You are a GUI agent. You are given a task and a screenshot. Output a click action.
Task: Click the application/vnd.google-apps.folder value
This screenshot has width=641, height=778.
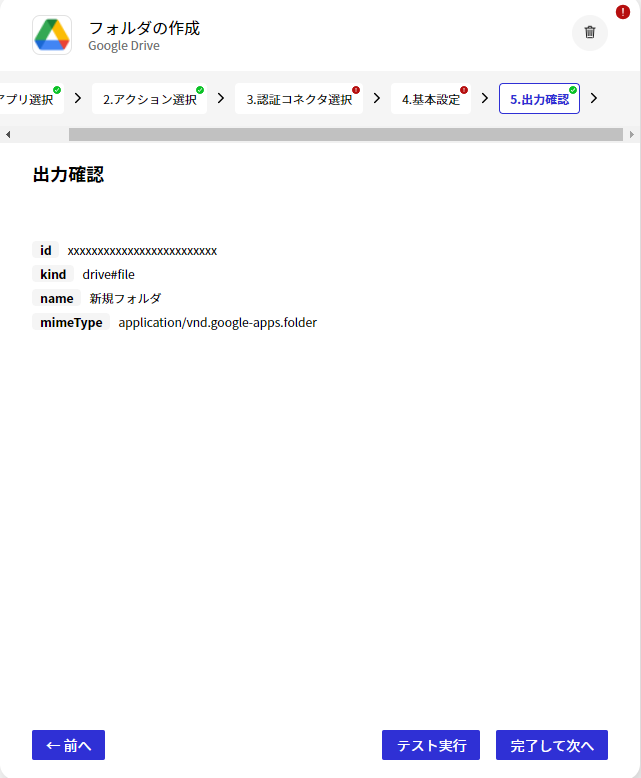(x=218, y=323)
